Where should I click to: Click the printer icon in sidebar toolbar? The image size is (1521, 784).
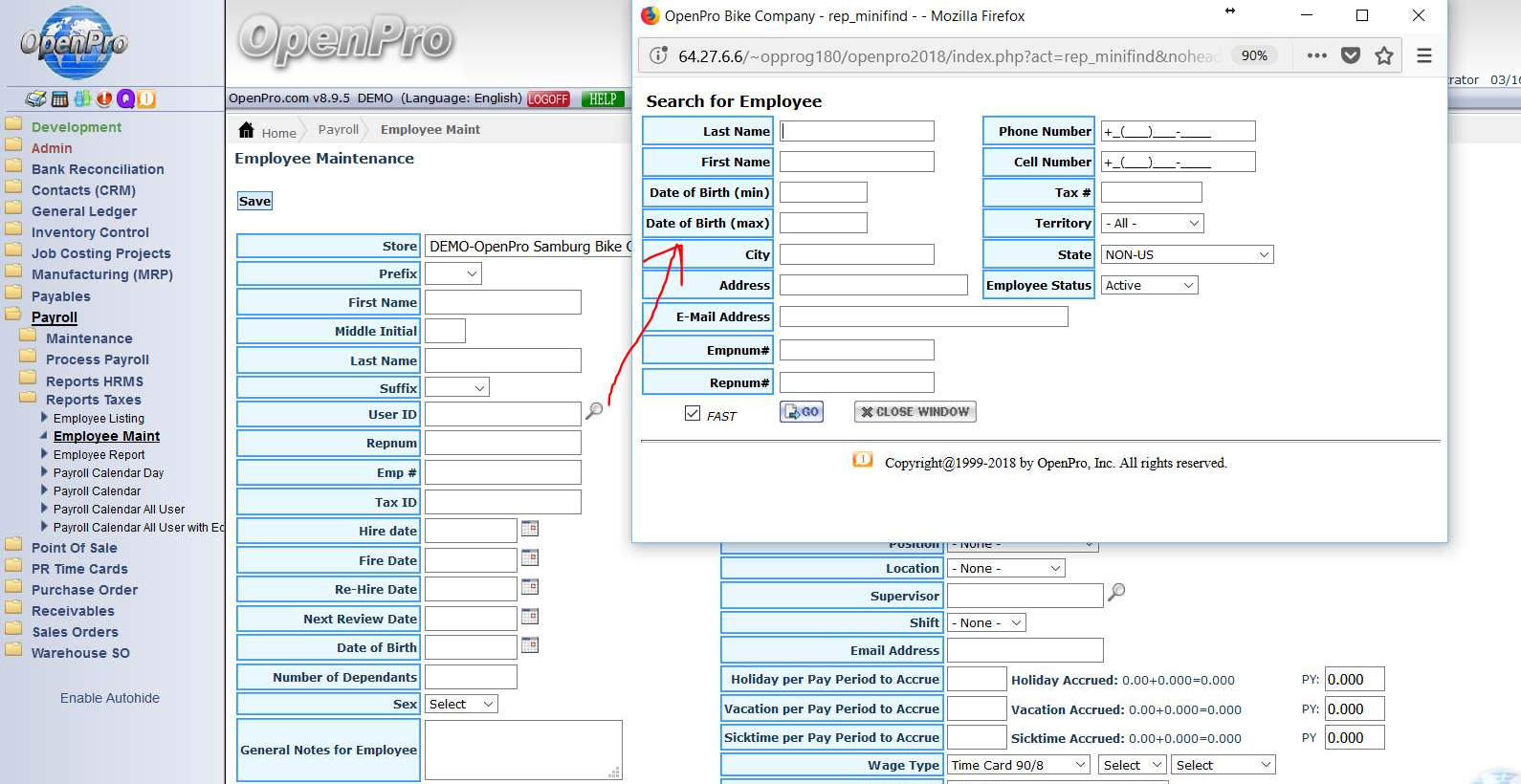(35, 98)
